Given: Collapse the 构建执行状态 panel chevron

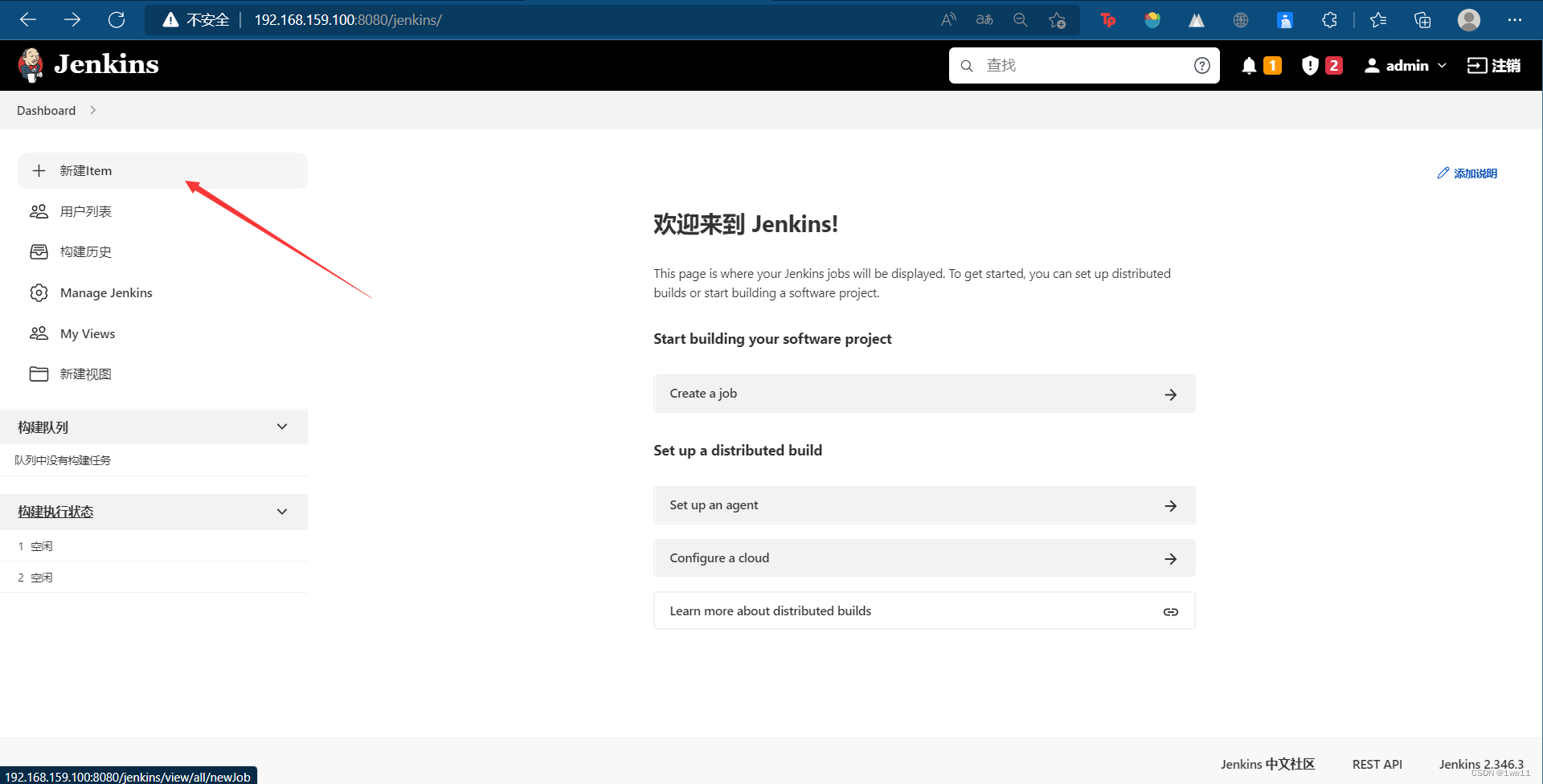Looking at the screenshot, I should (282, 512).
